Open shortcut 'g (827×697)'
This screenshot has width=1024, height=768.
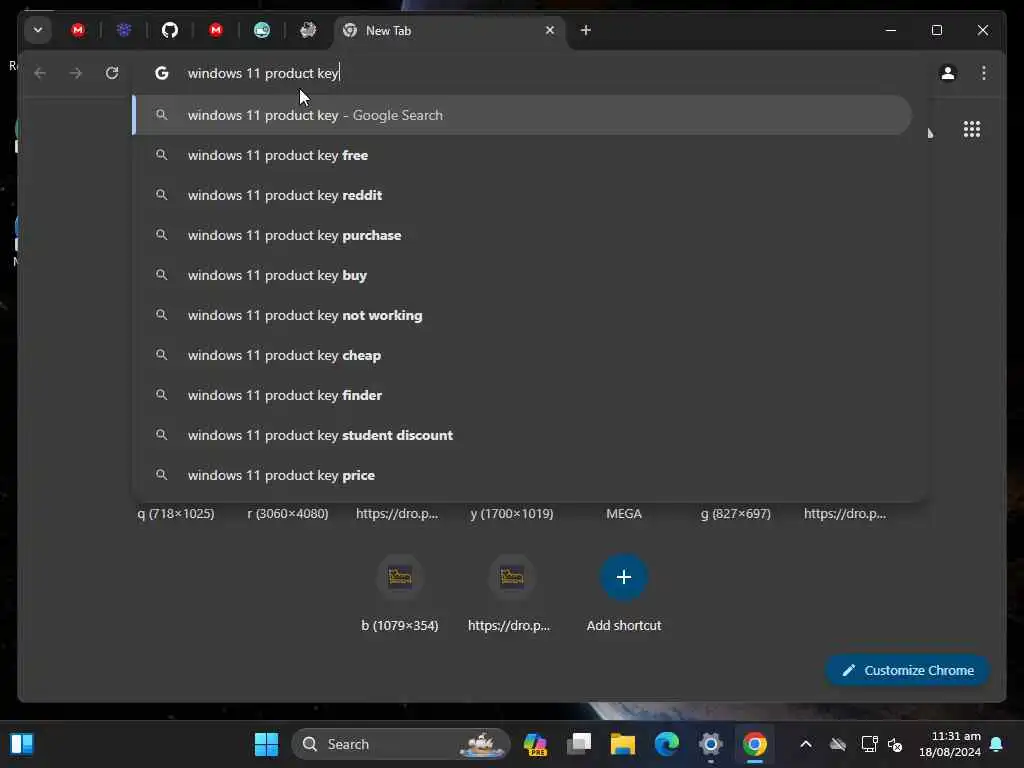pyautogui.click(x=735, y=513)
